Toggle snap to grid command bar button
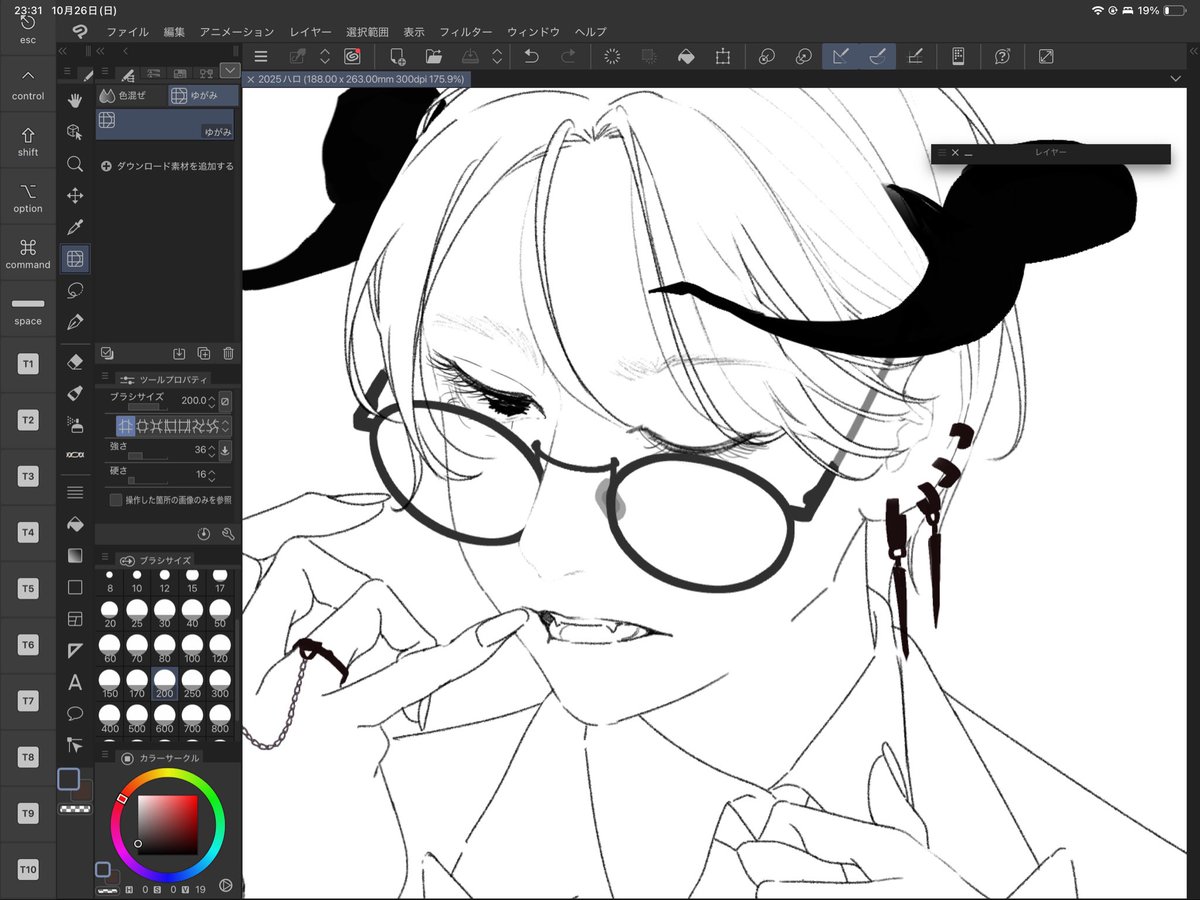The image size is (1200, 900). (914, 57)
